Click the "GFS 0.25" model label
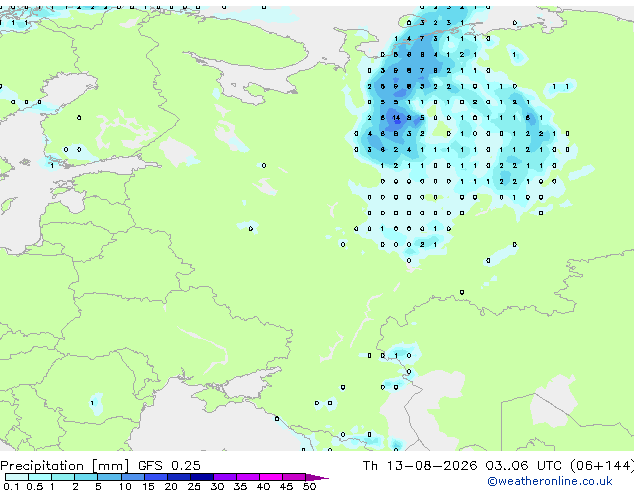Viewport: 634px width, 490px height. coord(169,466)
